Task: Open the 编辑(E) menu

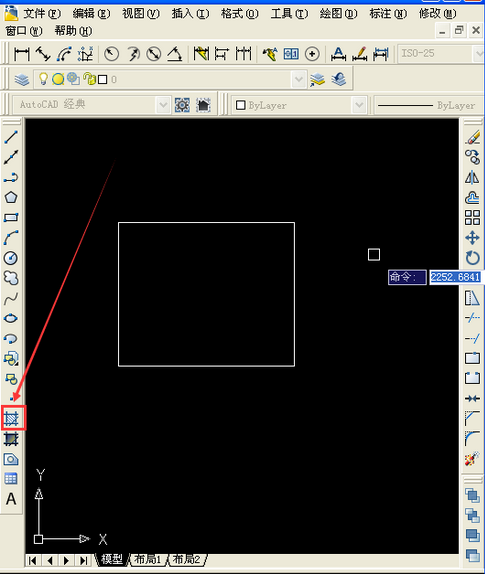Action: (92, 14)
